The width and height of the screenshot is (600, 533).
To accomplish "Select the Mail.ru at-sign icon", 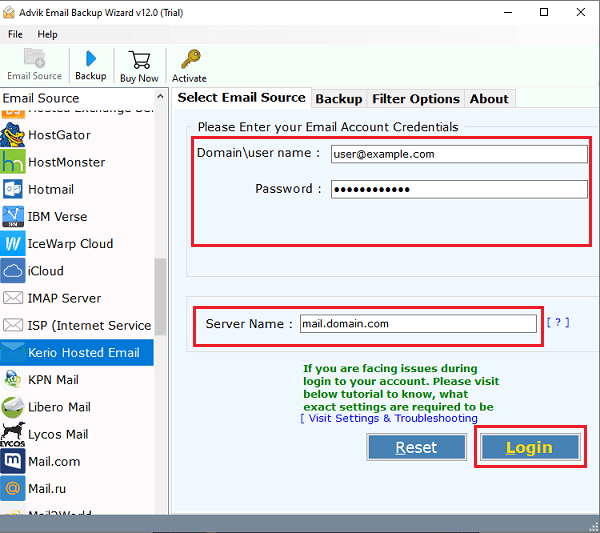I will 13,488.
